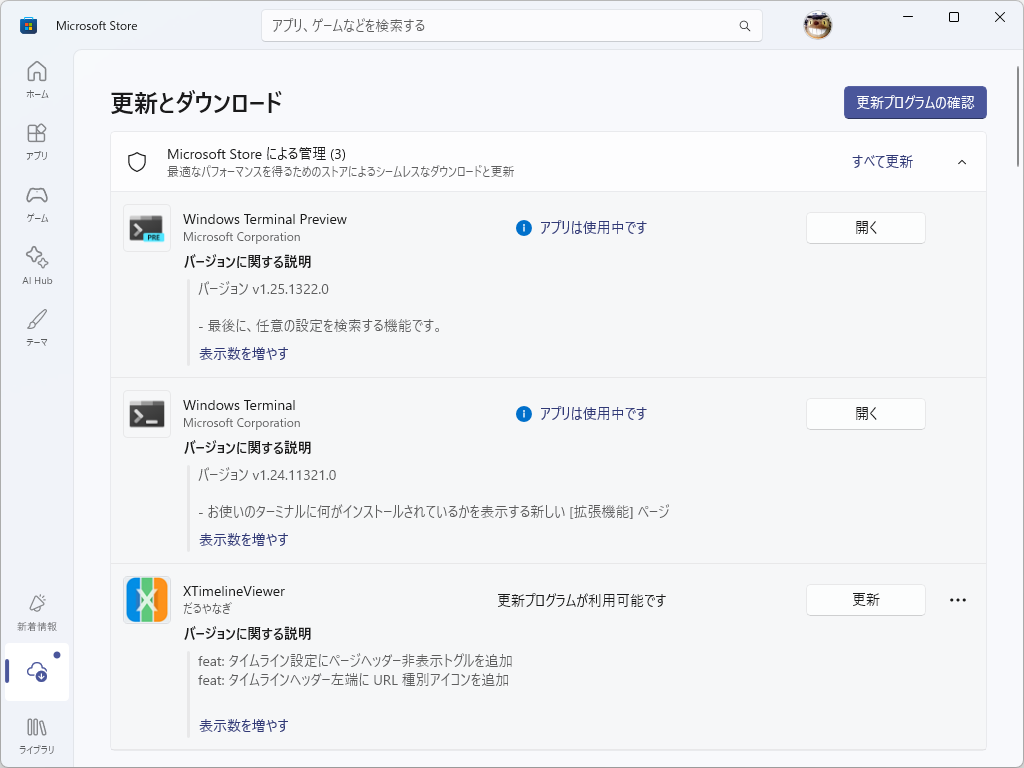The height and width of the screenshot is (768, 1024).
Task: Minimize the Microsoft Store window
Action: (908, 18)
